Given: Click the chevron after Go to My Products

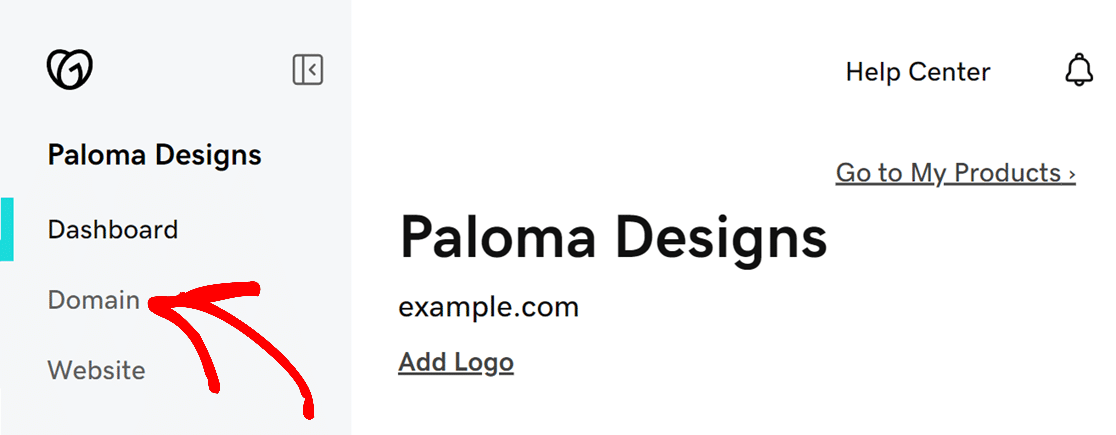Looking at the screenshot, I should (1072, 174).
